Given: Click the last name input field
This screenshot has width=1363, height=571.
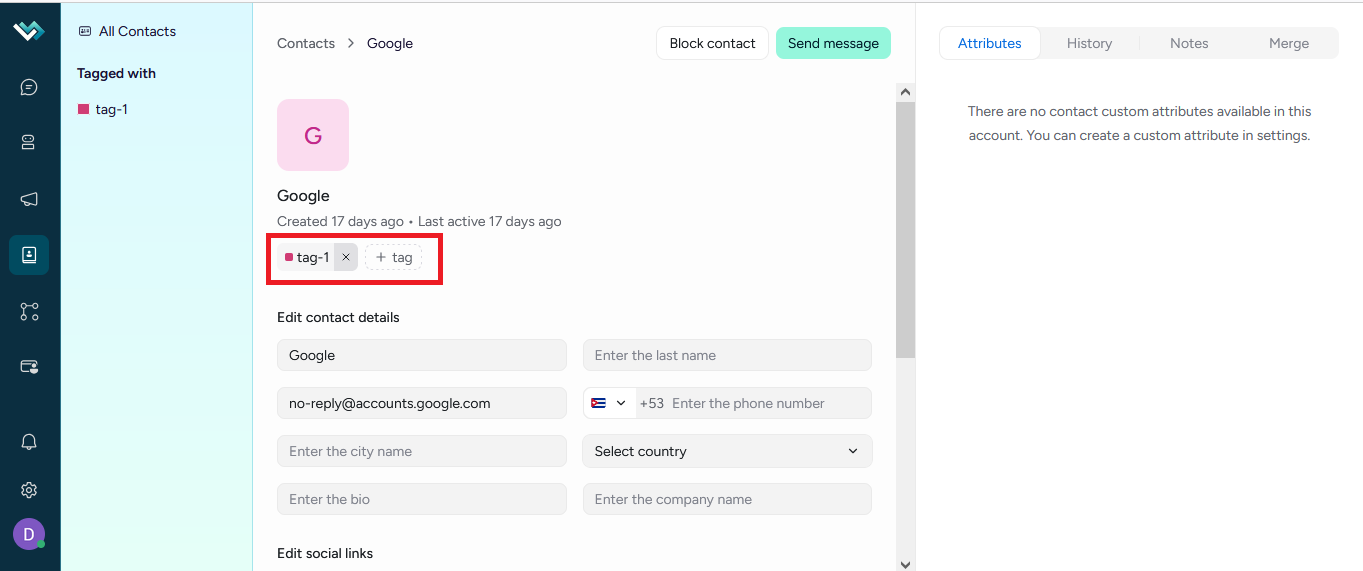Looking at the screenshot, I should tap(727, 355).
